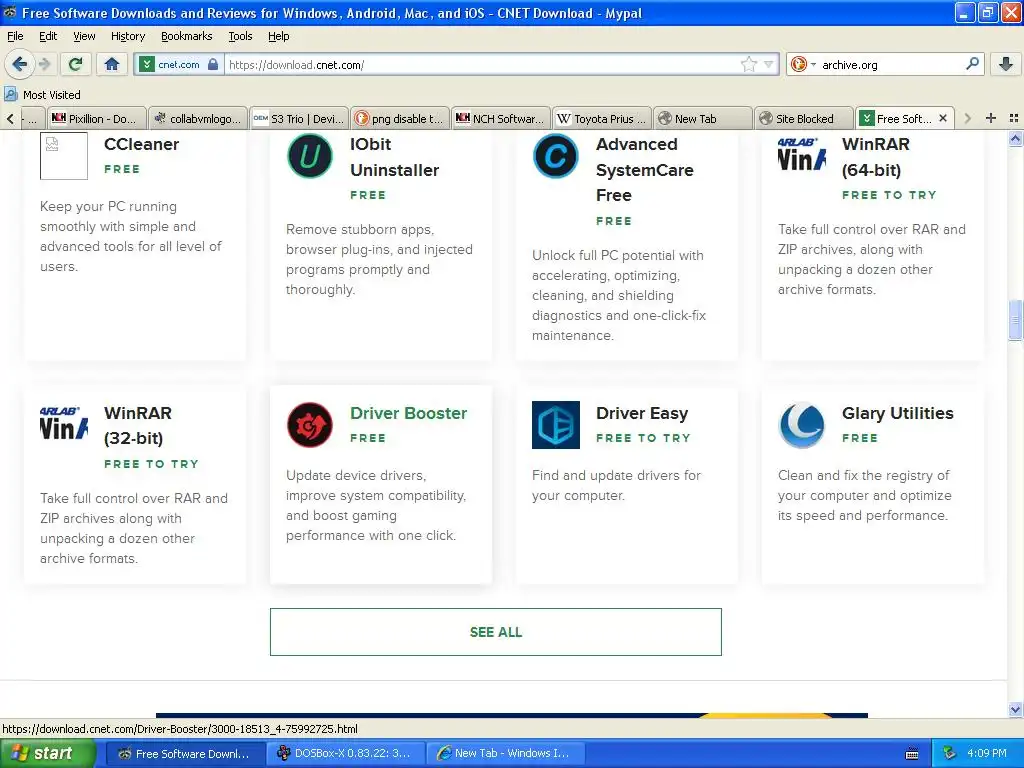Image resolution: width=1024 pixels, height=768 pixels.
Task: Click the WinRAR (64-bit) logo icon
Action: click(x=801, y=155)
